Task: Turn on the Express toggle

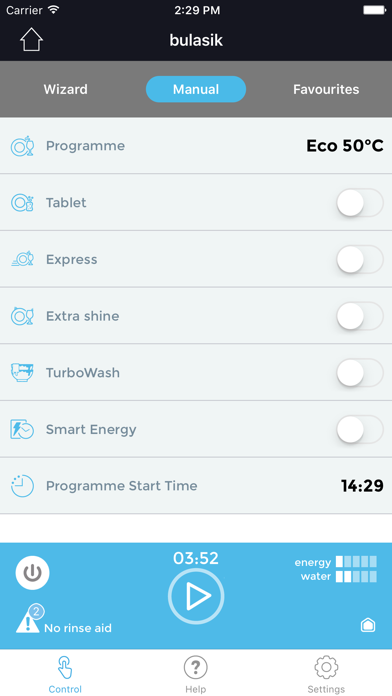Action: click(360, 259)
